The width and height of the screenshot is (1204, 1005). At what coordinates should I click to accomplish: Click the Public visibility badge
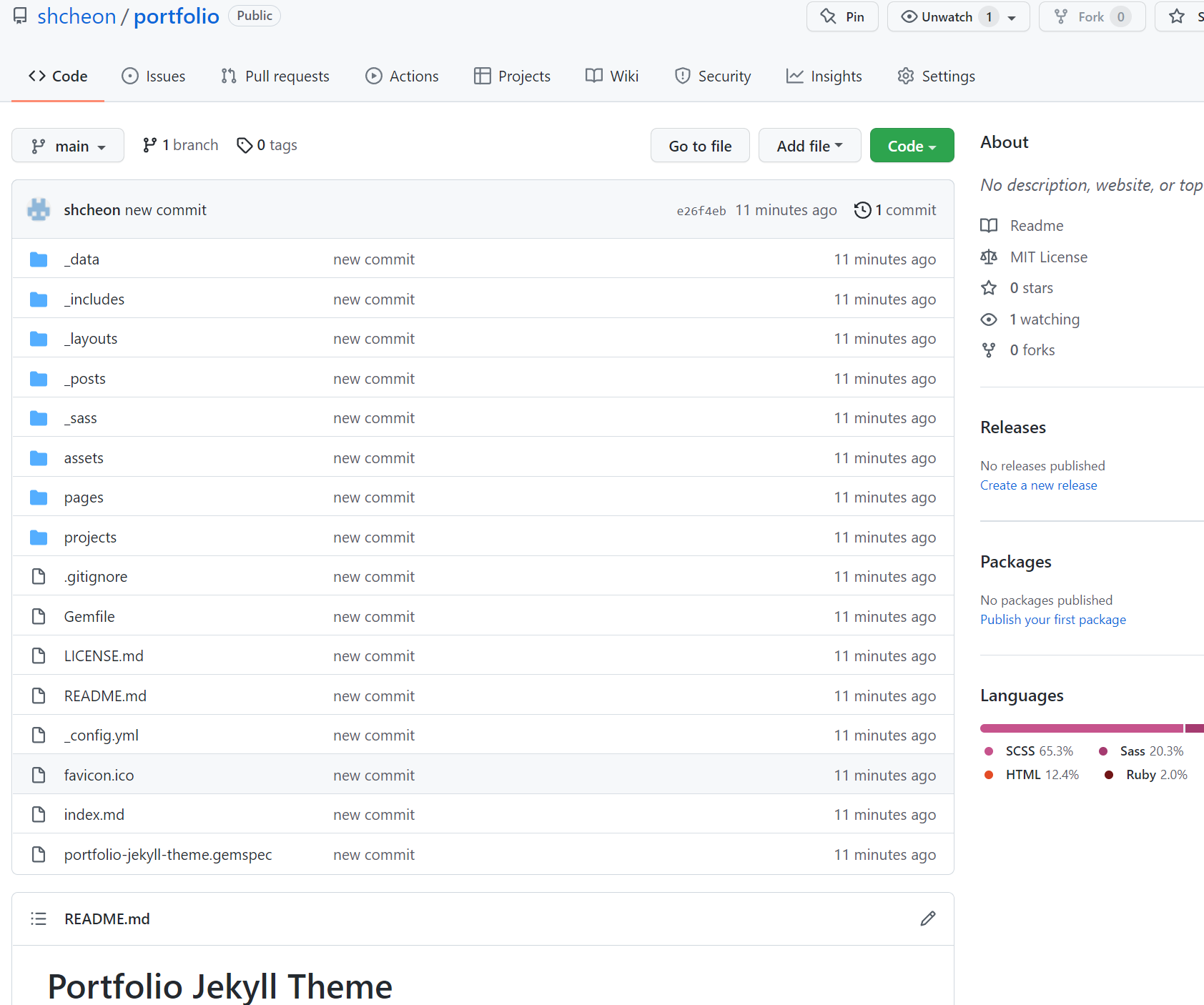(x=255, y=16)
